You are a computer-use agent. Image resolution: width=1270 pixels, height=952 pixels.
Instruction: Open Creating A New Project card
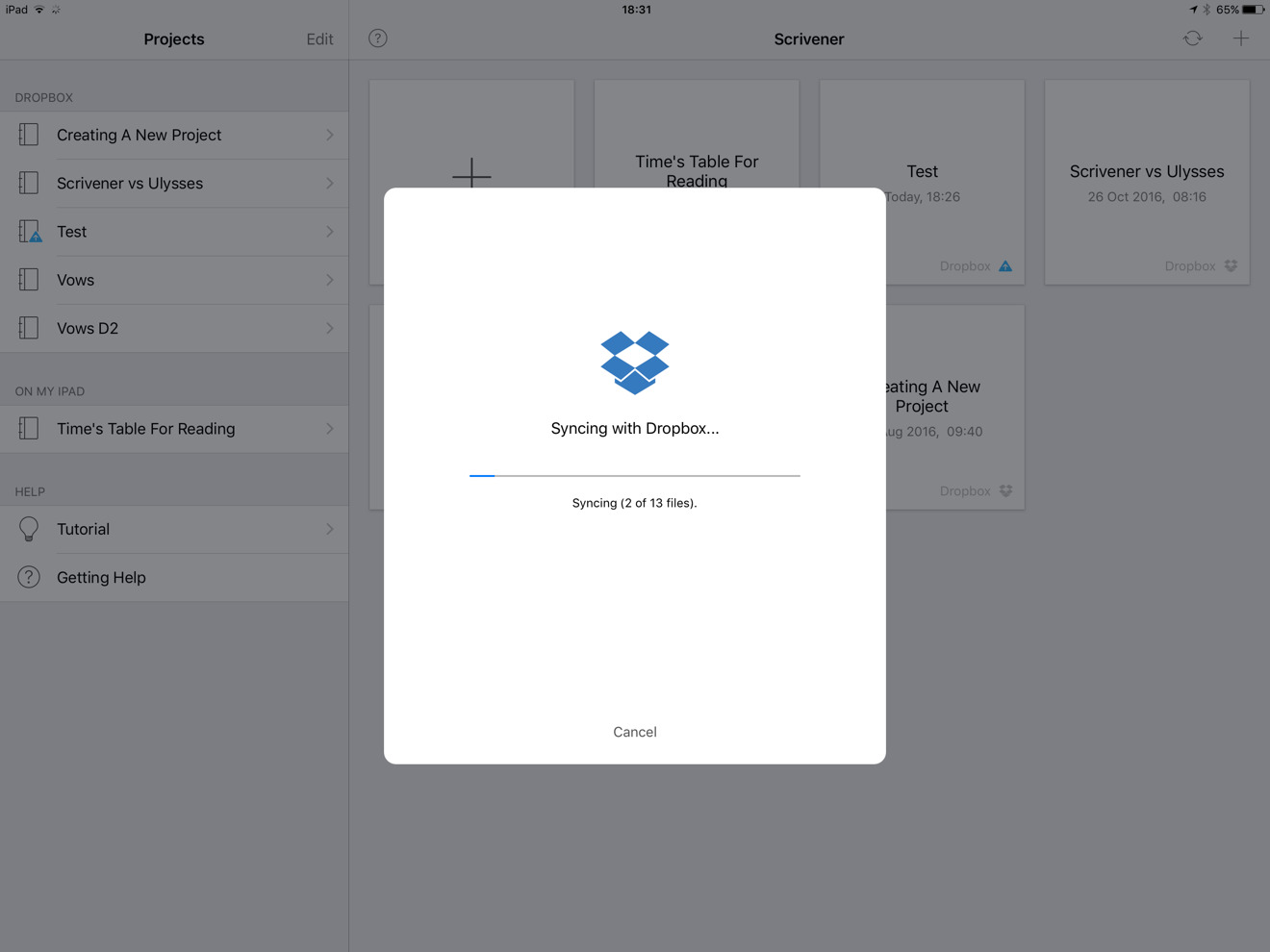coord(954,407)
